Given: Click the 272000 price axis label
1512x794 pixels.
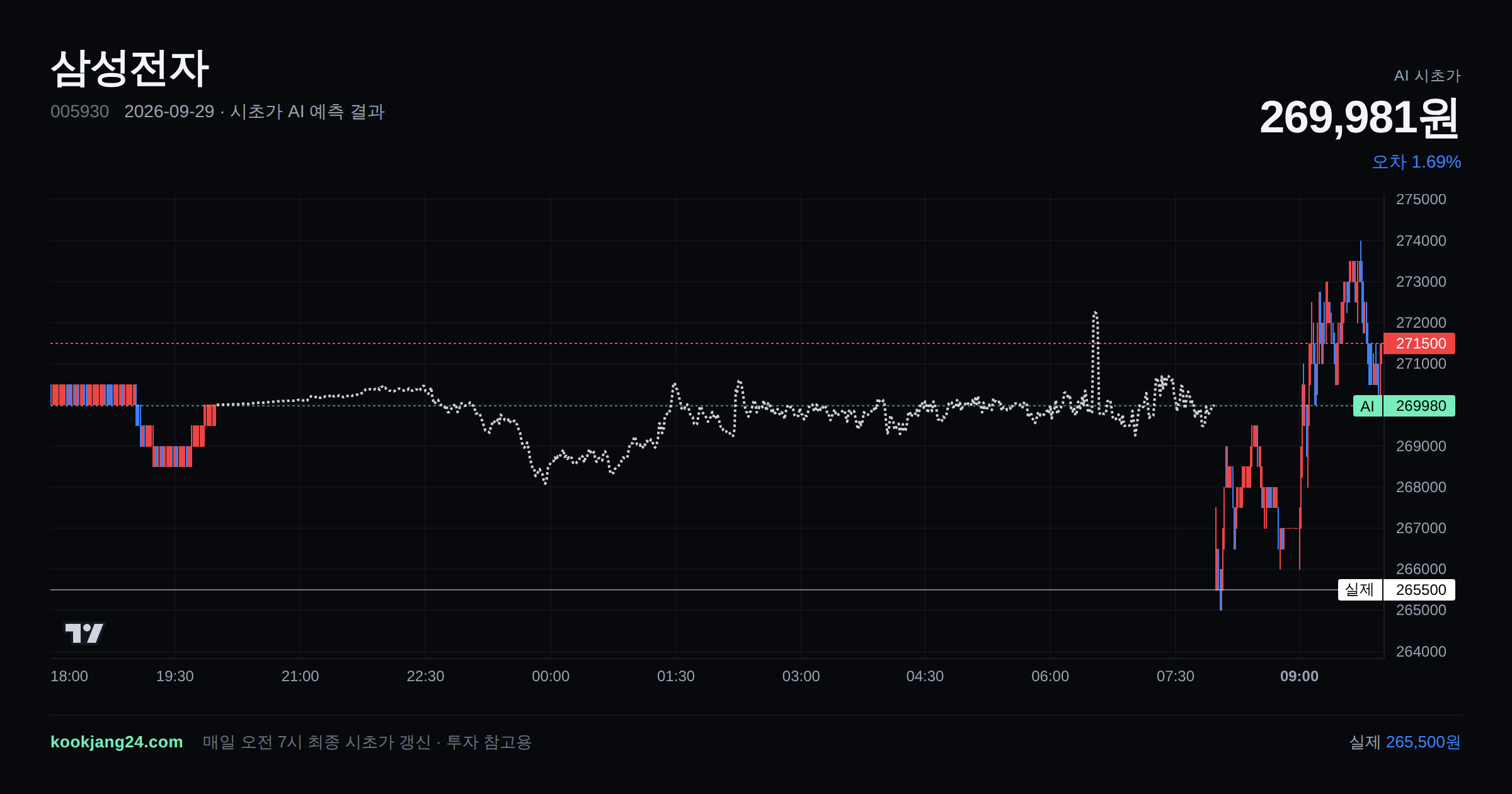Looking at the screenshot, I should coord(1421,323).
